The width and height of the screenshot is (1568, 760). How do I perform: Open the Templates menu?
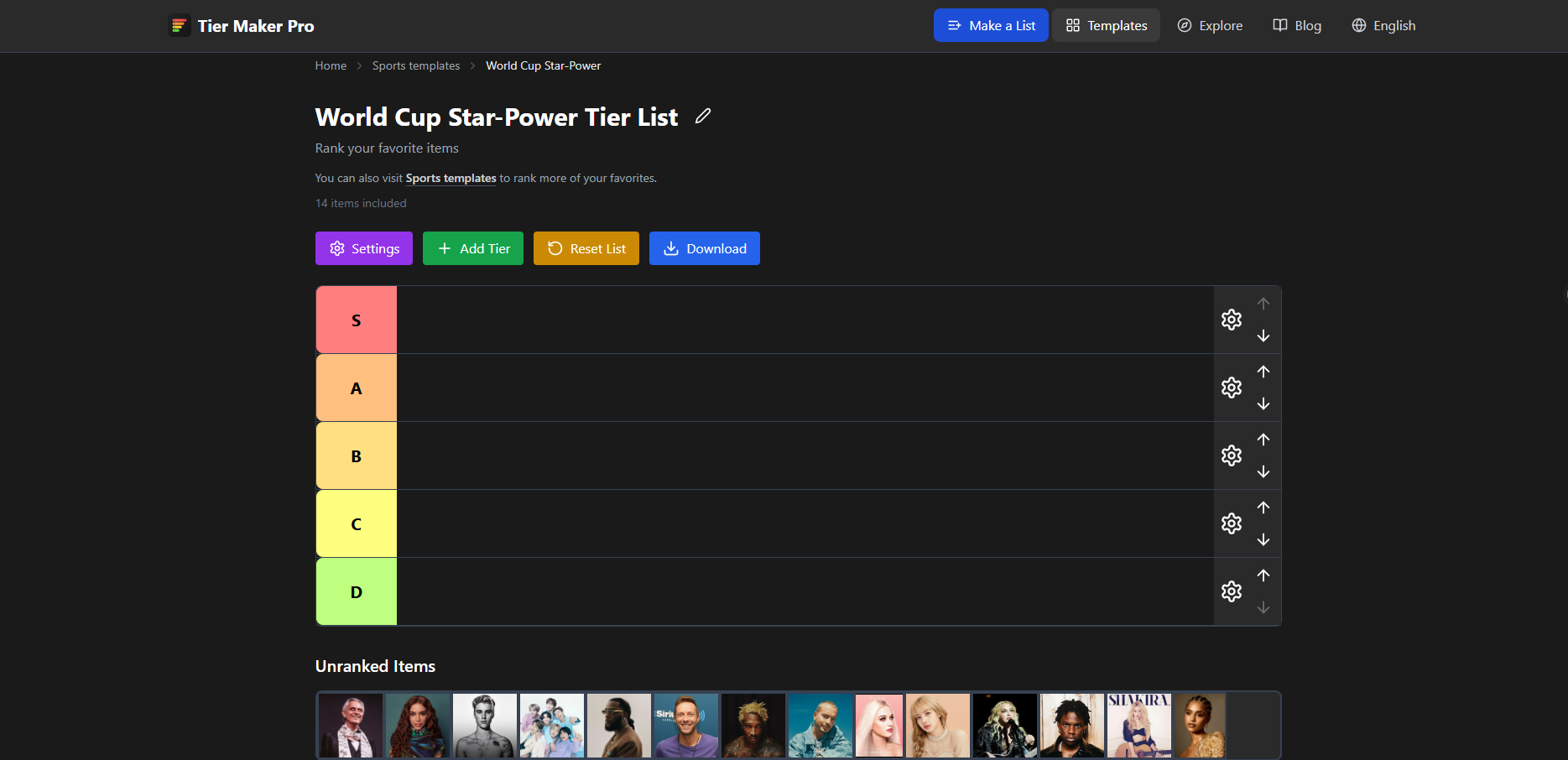tap(1107, 25)
